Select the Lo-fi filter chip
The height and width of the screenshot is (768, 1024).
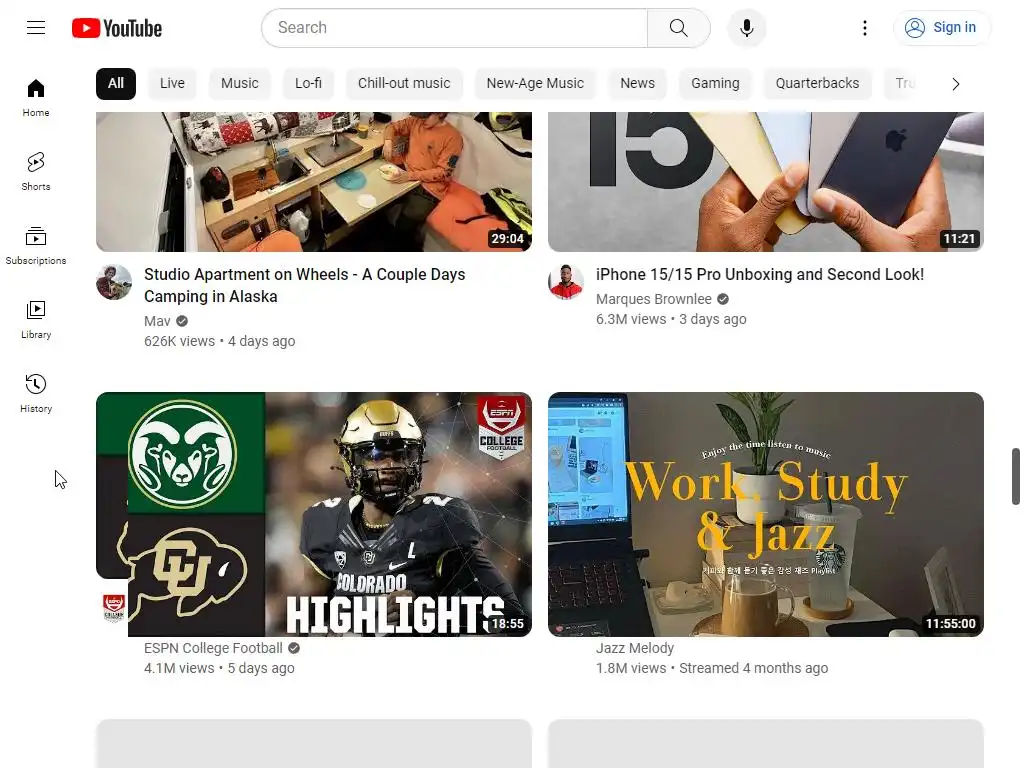(308, 84)
